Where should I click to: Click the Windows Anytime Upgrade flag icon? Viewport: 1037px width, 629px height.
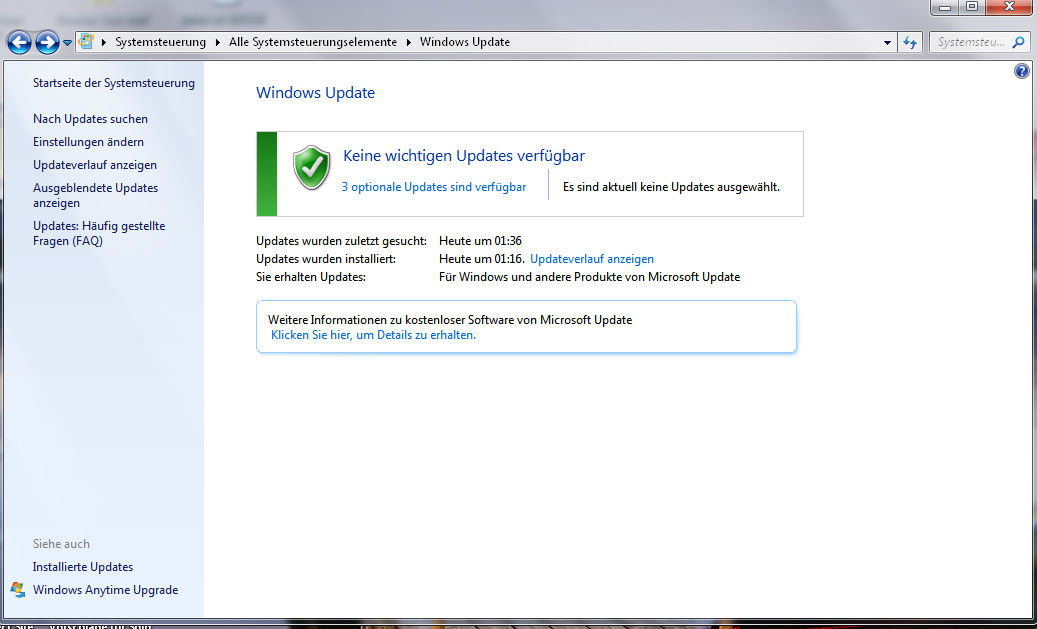[18, 589]
